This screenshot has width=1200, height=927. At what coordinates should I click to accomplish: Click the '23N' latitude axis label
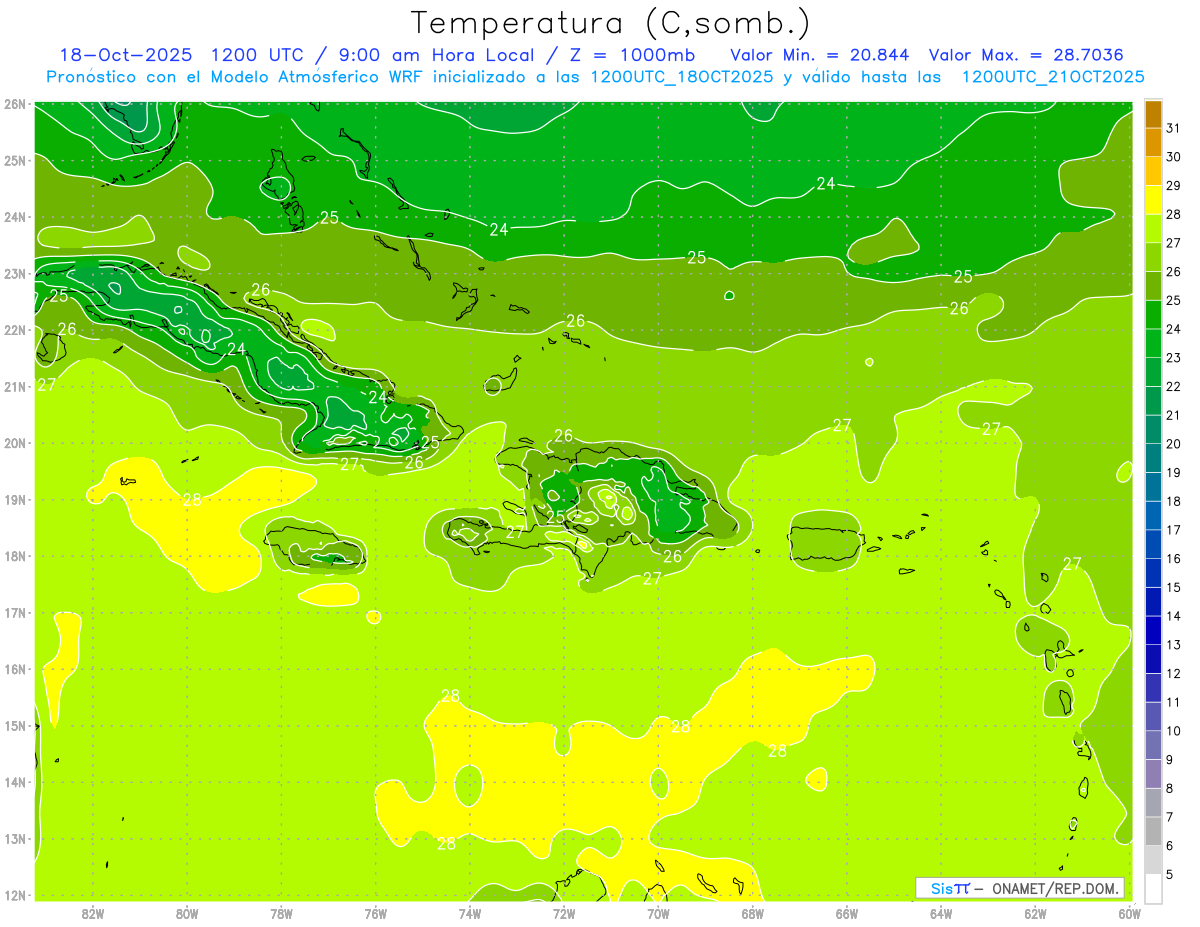click(x=15, y=273)
